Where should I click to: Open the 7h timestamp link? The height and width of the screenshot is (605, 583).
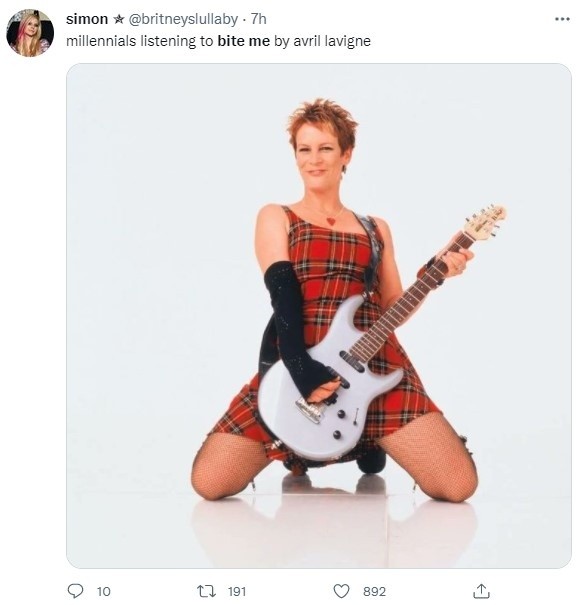[259, 19]
